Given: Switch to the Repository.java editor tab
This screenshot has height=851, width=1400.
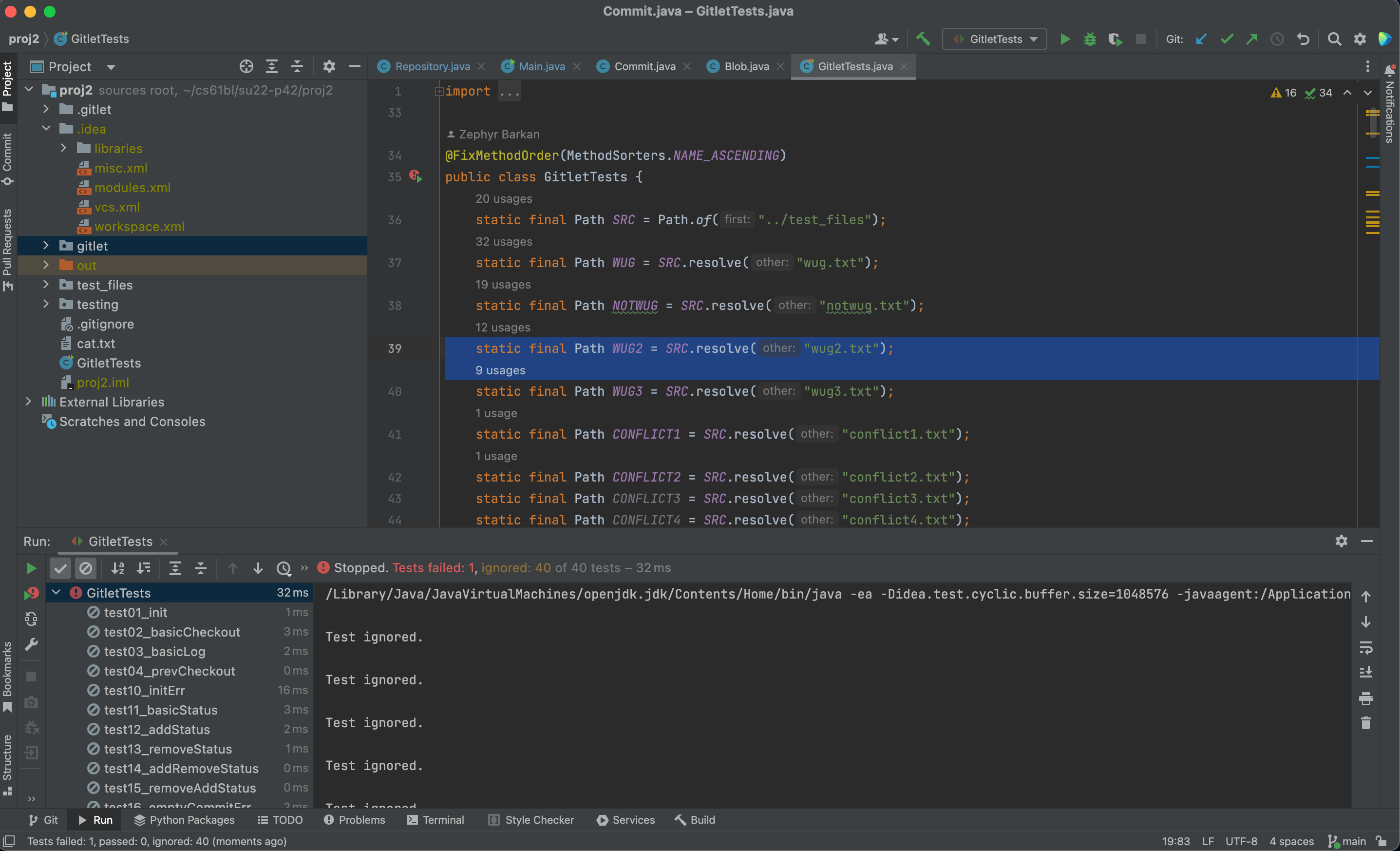Looking at the screenshot, I should [432, 66].
